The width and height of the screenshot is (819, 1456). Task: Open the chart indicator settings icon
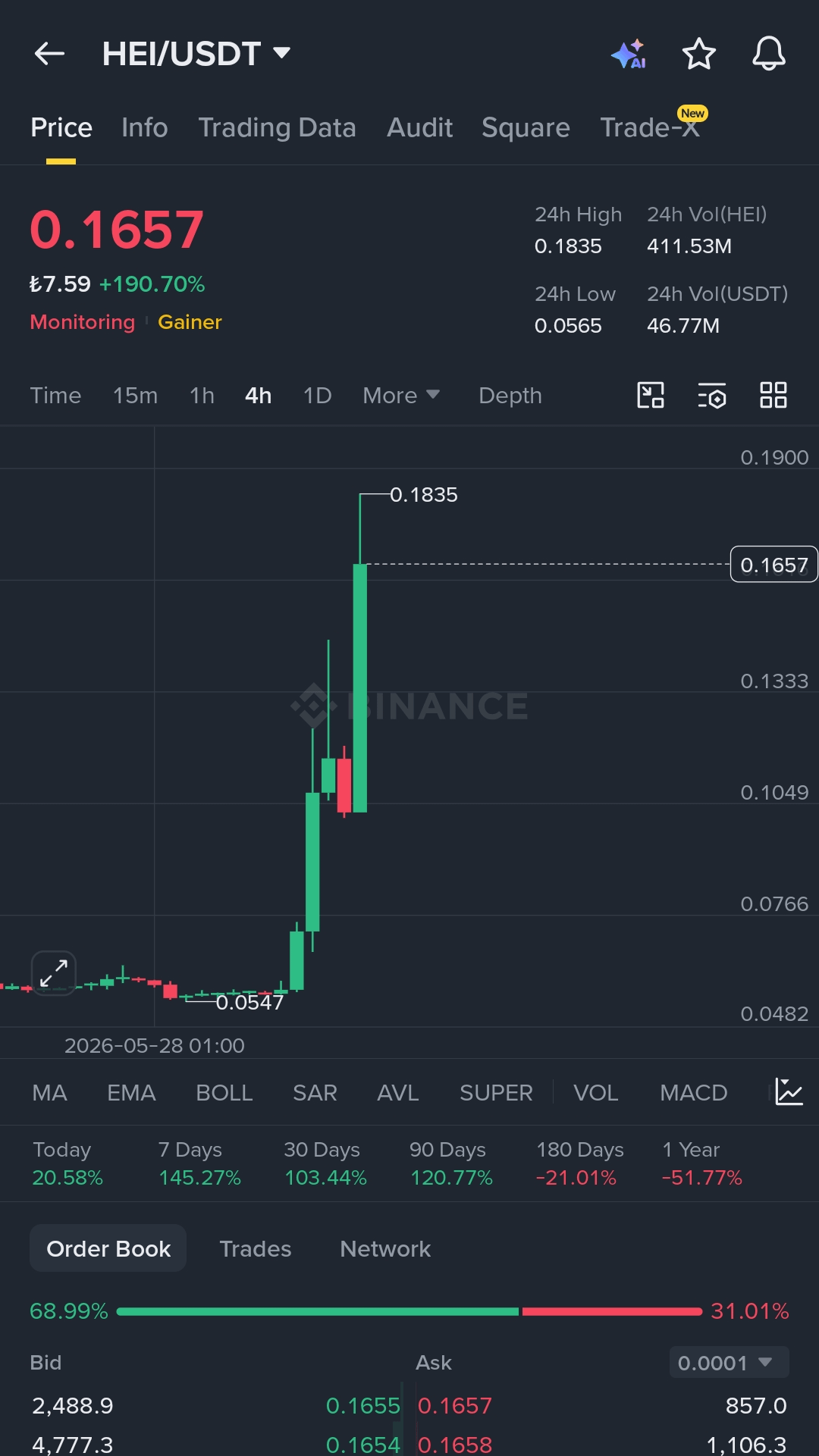(x=712, y=395)
